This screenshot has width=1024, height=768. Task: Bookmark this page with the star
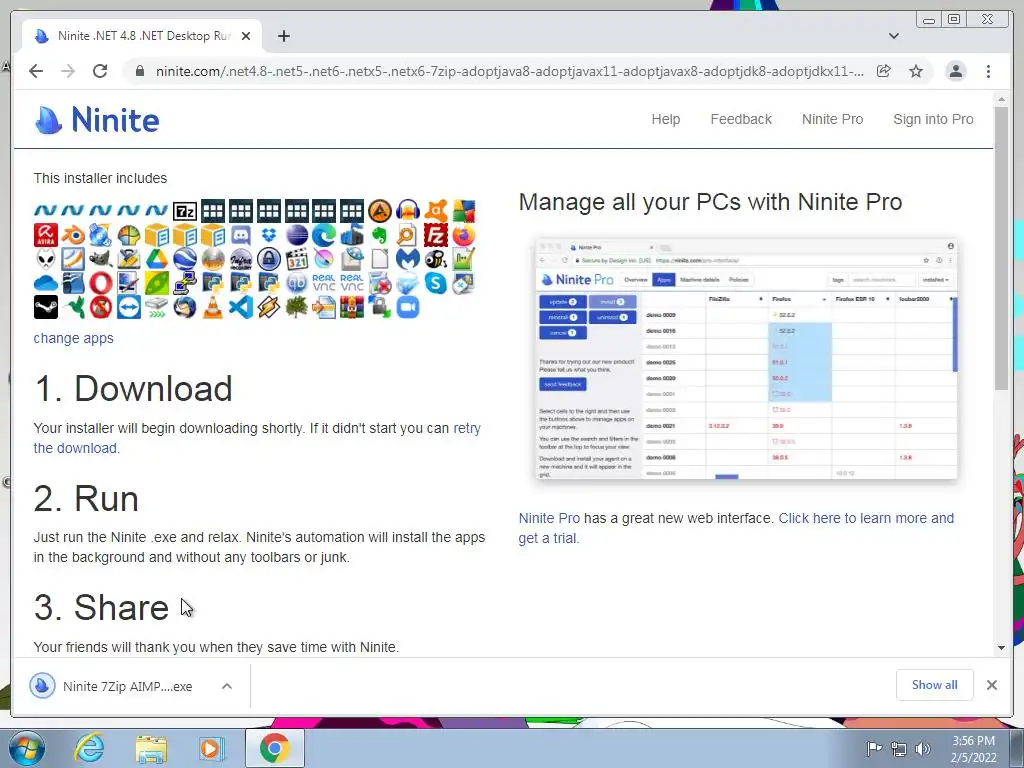[916, 71]
